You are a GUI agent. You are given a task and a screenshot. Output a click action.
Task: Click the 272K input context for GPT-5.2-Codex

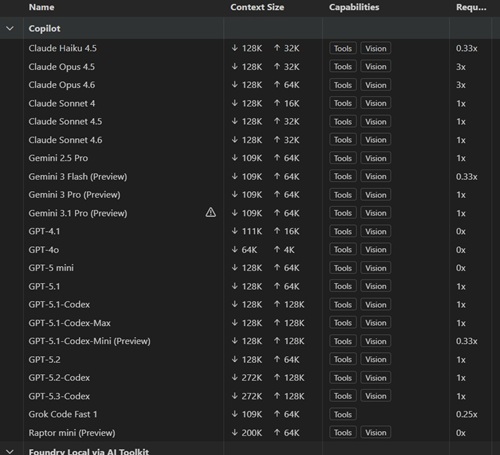pos(247,378)
